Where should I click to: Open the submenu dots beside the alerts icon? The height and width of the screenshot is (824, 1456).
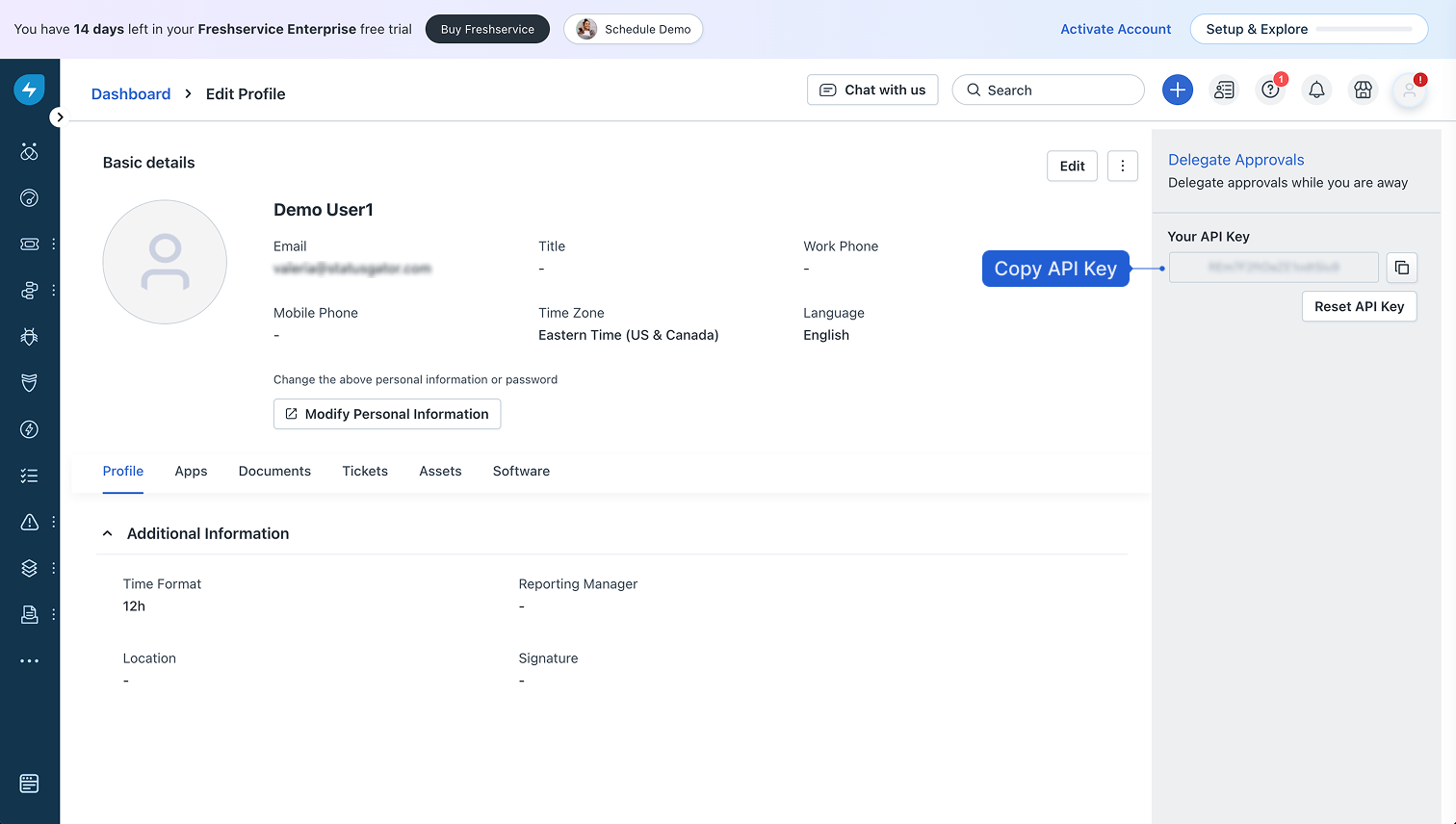point(54,522)
